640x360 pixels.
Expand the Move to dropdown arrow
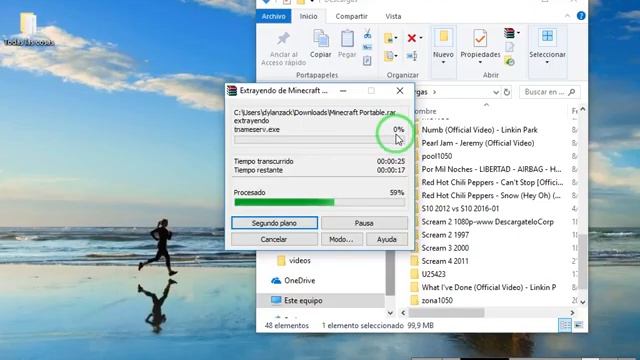tap(396, 38)
